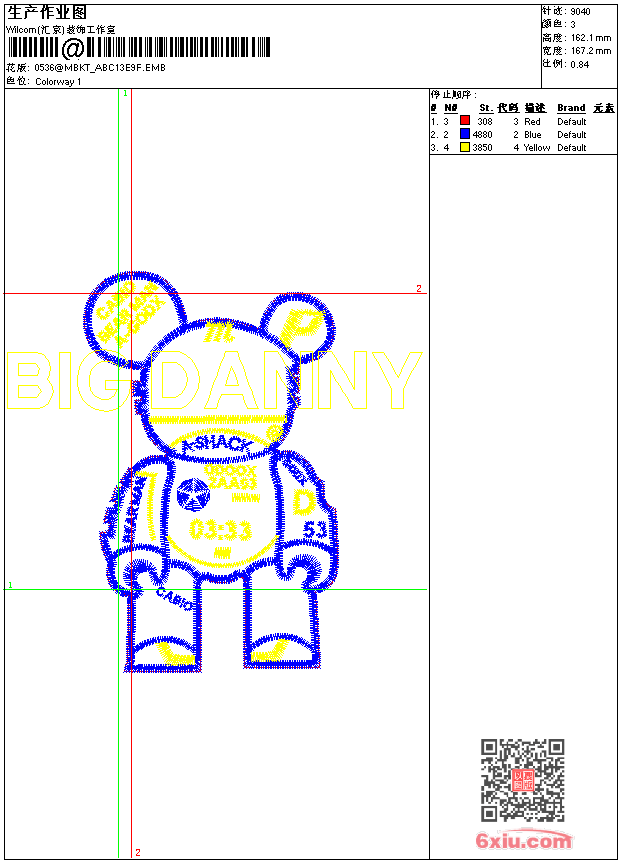Click the height value 162.1 mm

(591, 38)
